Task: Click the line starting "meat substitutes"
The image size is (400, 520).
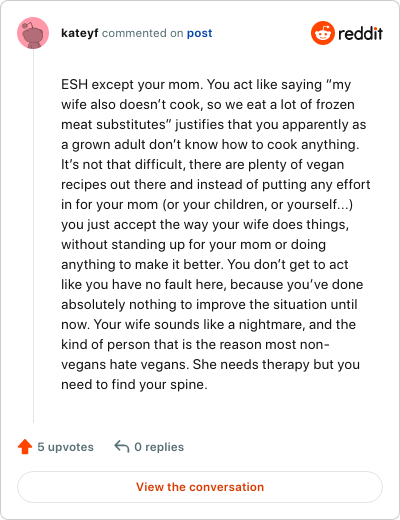Action: pos(214,125)
